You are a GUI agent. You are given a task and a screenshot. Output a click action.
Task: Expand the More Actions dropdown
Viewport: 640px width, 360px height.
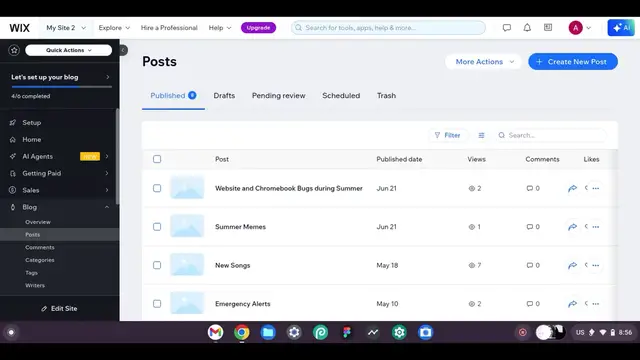484,62
